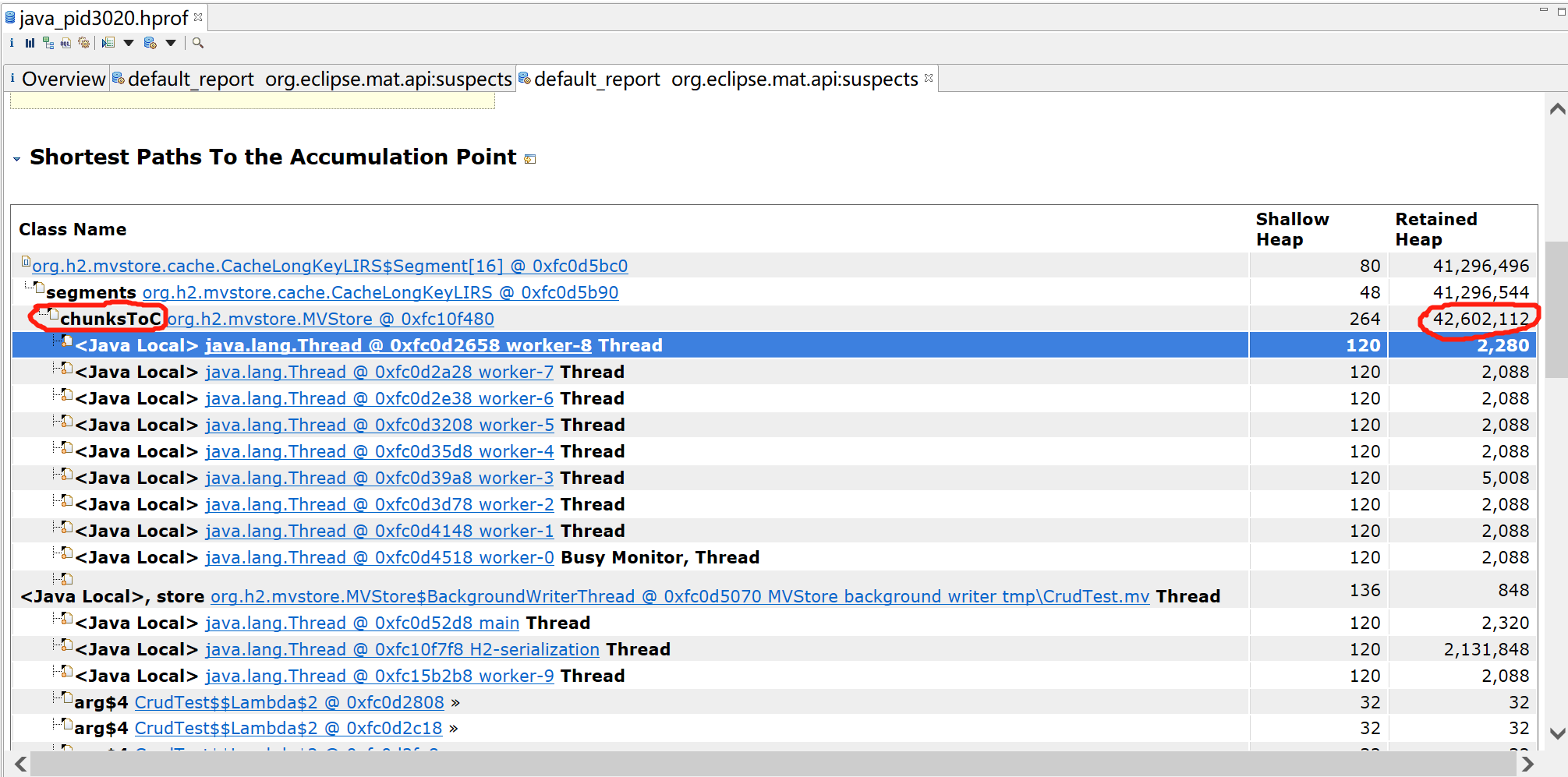Click the right arrow of horizontal scrollbar
Image resolution: width=1568 pixels, height=777 pixels.
(1527, 764)
